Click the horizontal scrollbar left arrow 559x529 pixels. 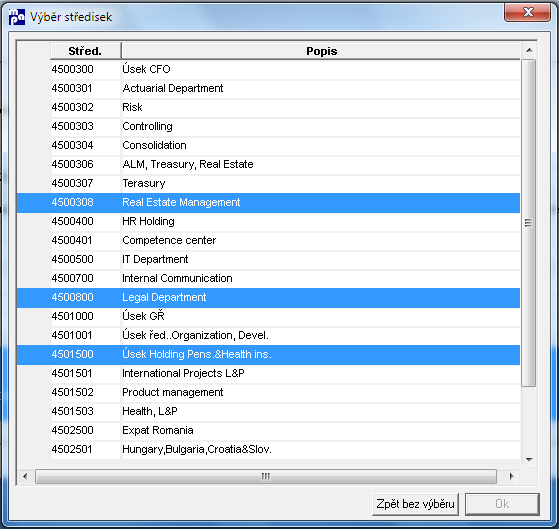[25, 476]
